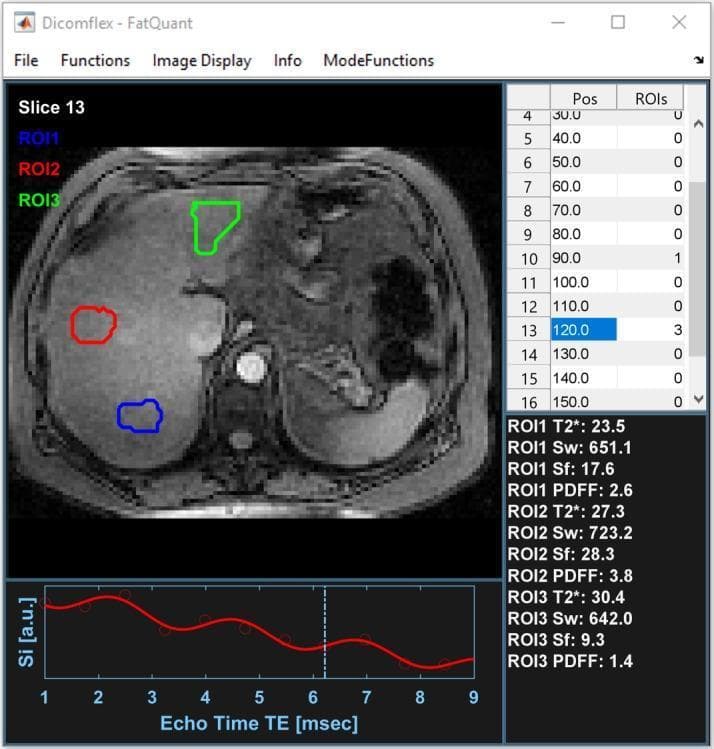Select the 80.0 position cell
This screenshot has width=714, height=749.
pos(584,234)
